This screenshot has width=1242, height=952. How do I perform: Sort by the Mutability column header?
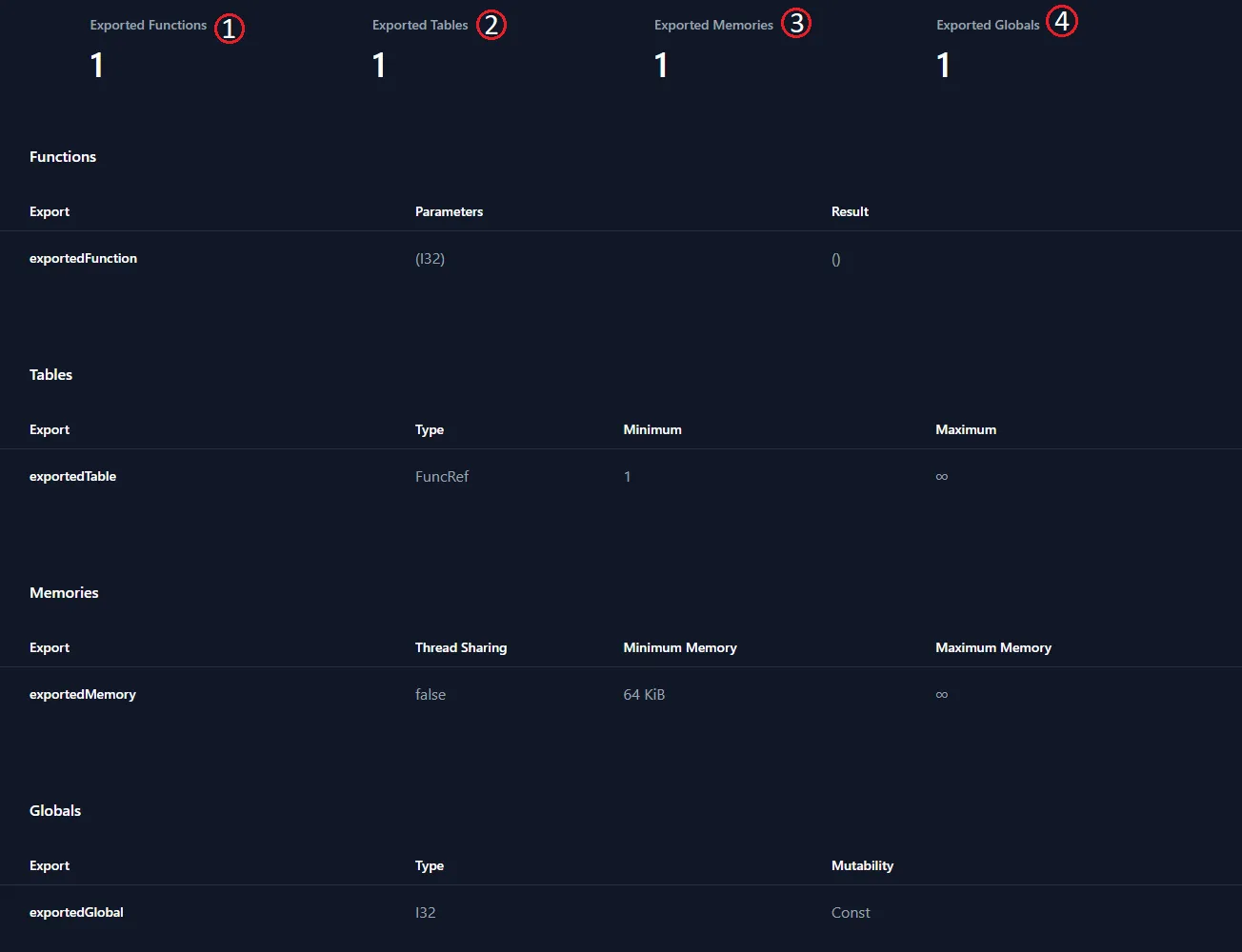click(x=863, y=865)
